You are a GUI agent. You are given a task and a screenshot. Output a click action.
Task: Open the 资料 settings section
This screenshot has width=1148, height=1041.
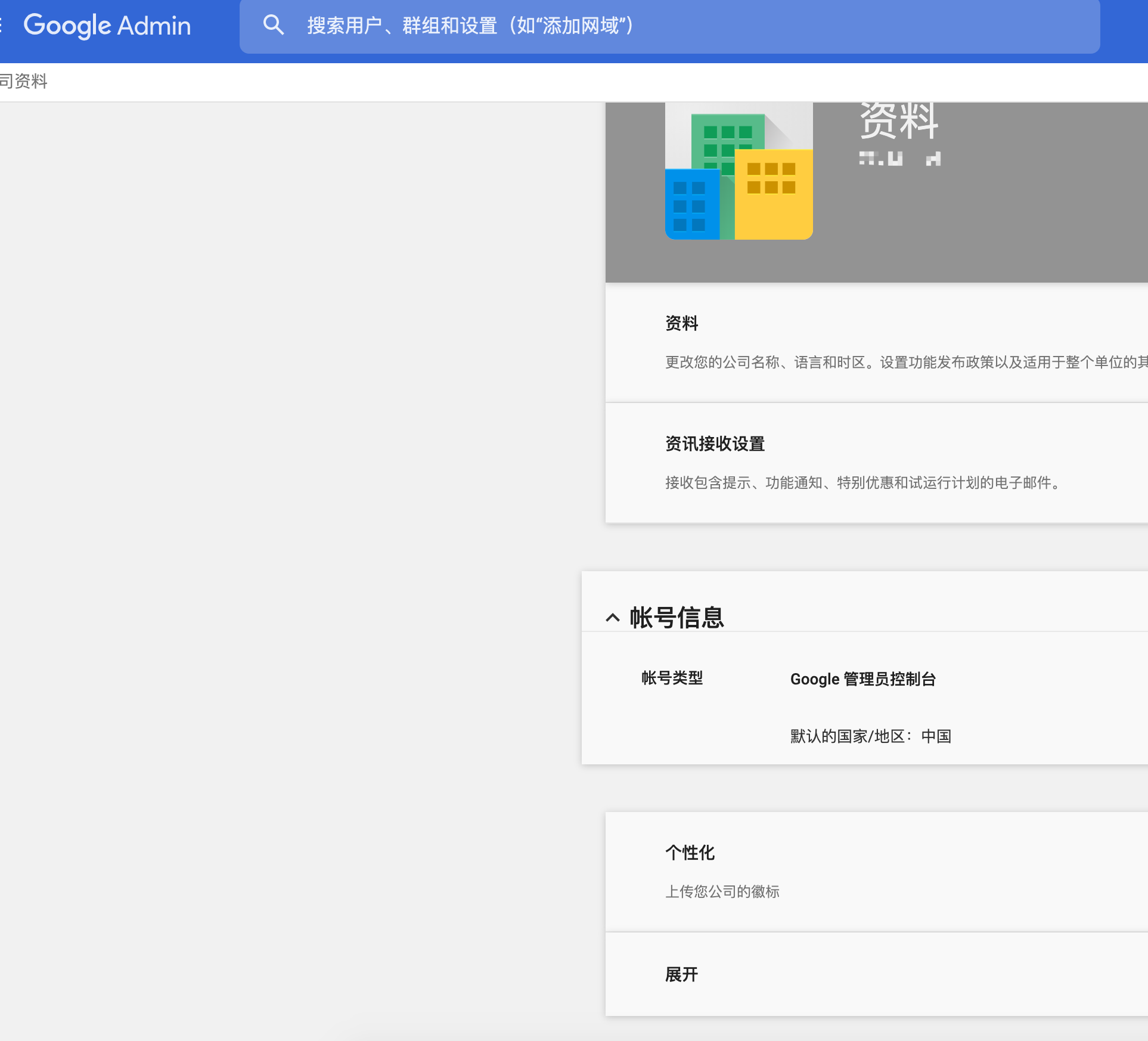(x=681, y=323)
